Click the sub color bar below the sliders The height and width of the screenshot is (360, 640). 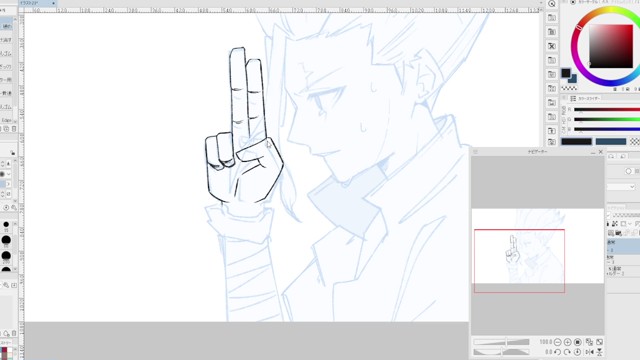click(x=611, y=142)
